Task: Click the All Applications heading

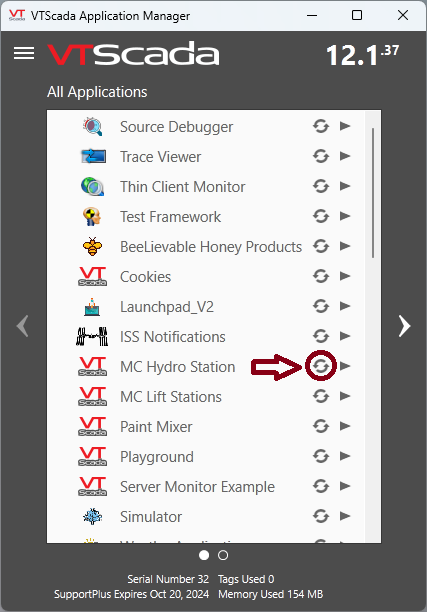Action: tap(97, 92)
